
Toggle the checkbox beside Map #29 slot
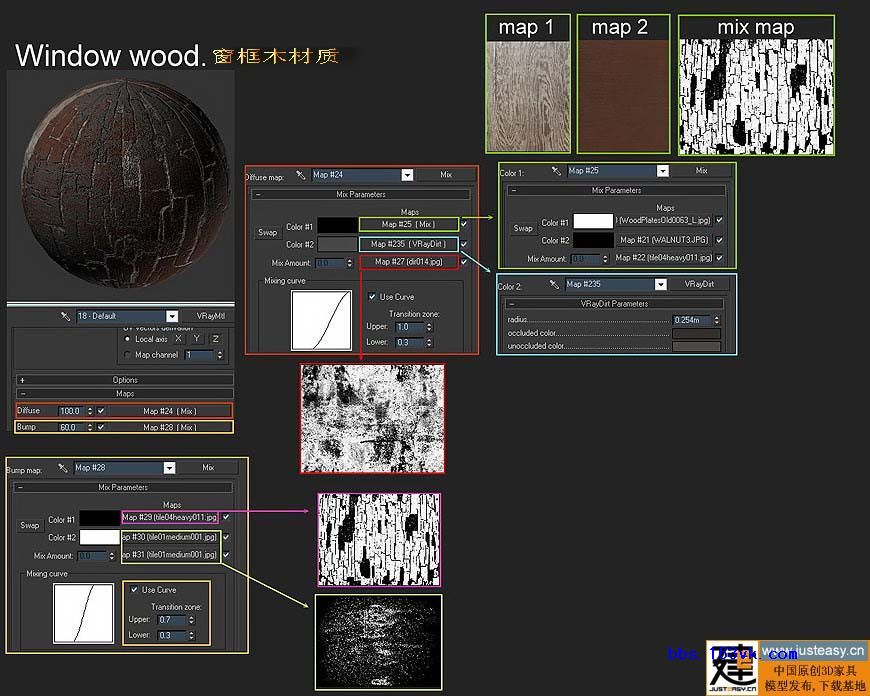226,517
